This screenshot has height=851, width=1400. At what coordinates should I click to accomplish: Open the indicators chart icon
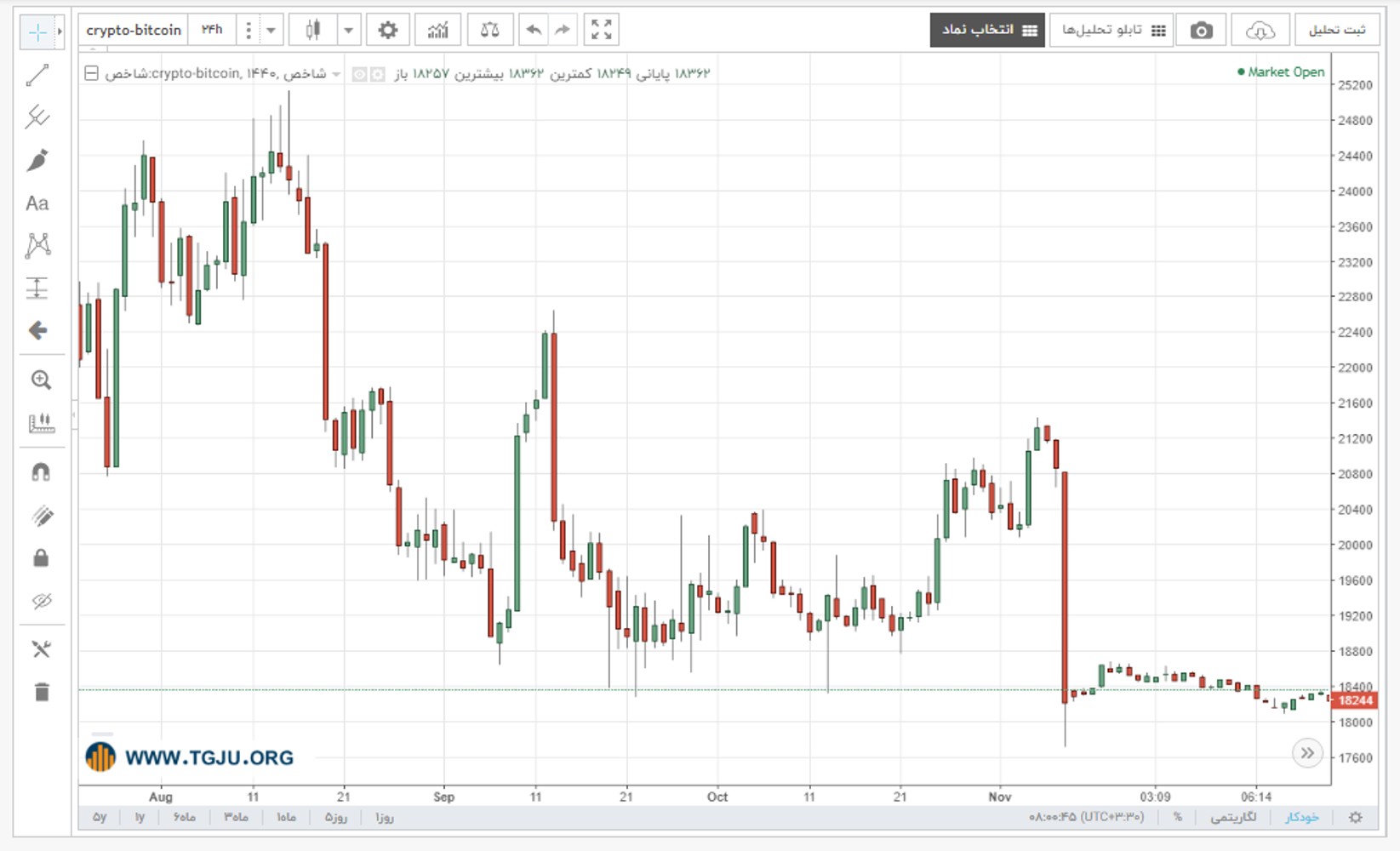click(437, 31)
